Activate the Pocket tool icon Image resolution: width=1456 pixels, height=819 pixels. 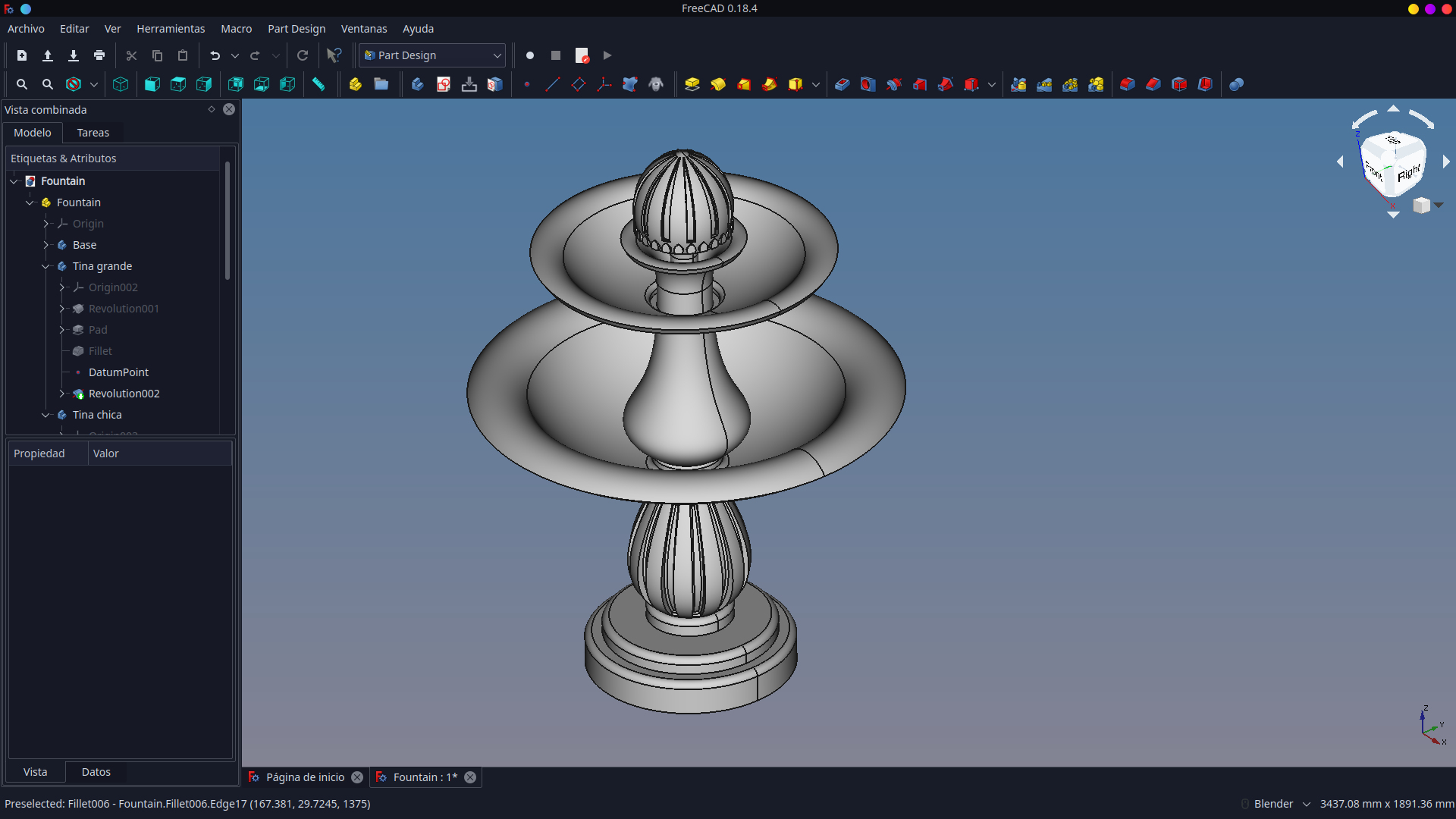coord(842,84)
